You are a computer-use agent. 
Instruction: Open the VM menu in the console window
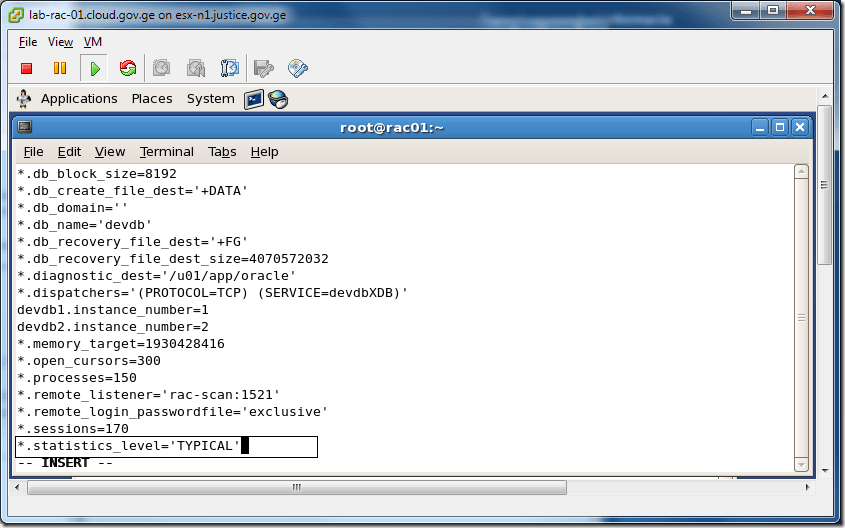[x=92, y=42]
